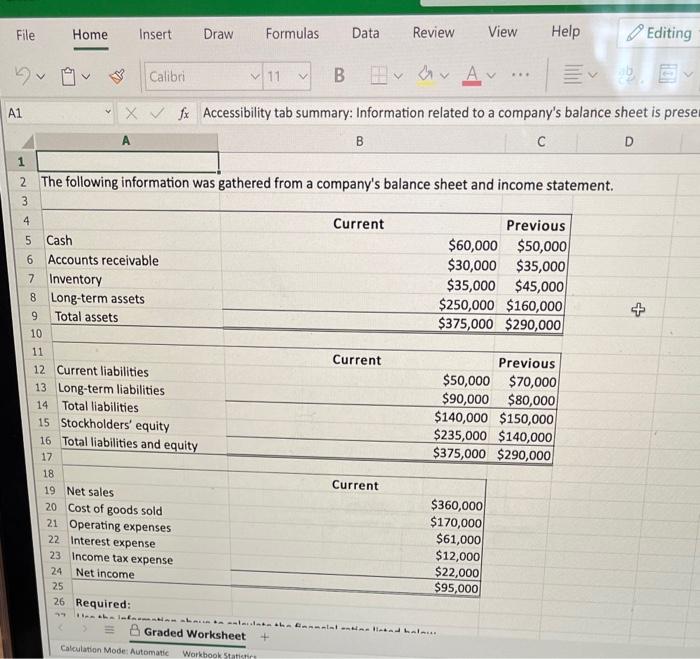Open the all sheets list icon
This screenshot has width=700, height=659.
coord(109,630)
